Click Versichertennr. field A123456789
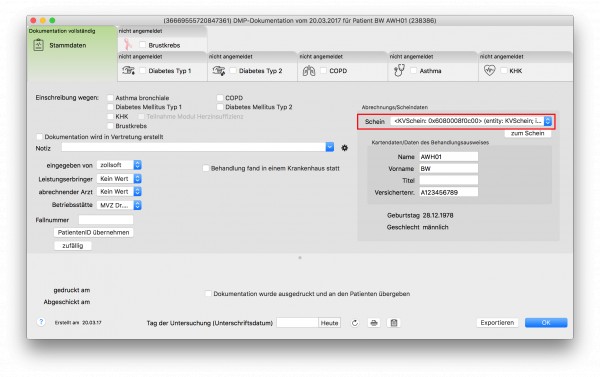Image resolution: width=600 pixels, height=377 pixels. pyautogui.click(x=448, y=192)
